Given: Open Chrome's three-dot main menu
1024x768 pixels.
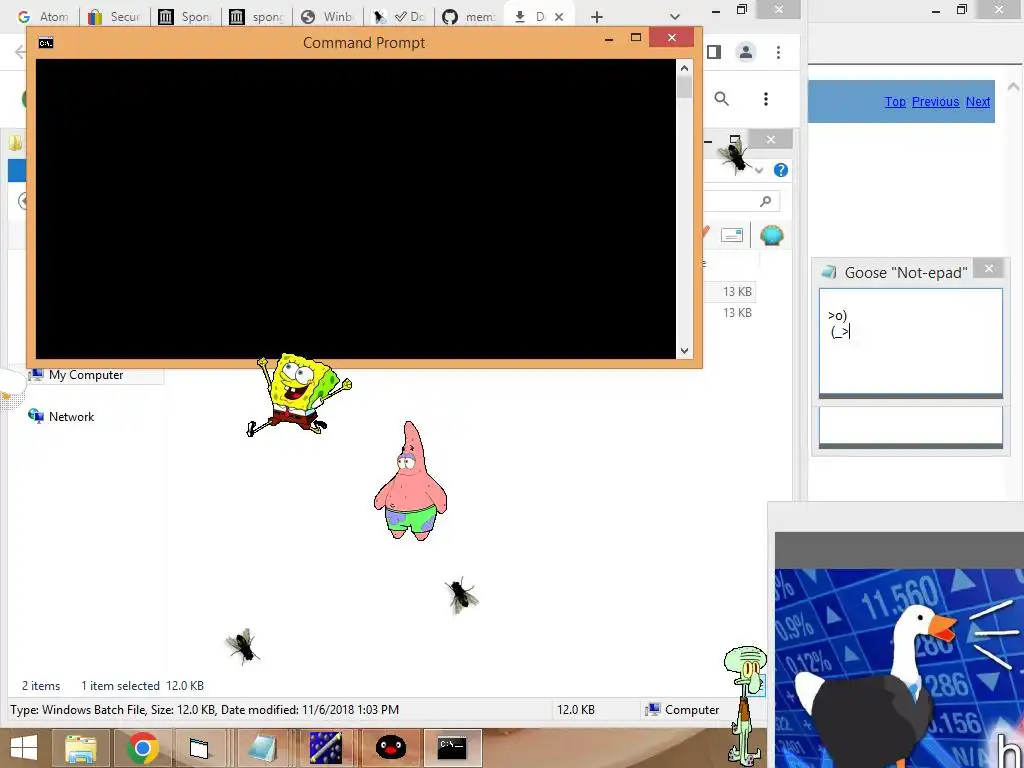Looking at the screenshot, I should tap(778, 52).
